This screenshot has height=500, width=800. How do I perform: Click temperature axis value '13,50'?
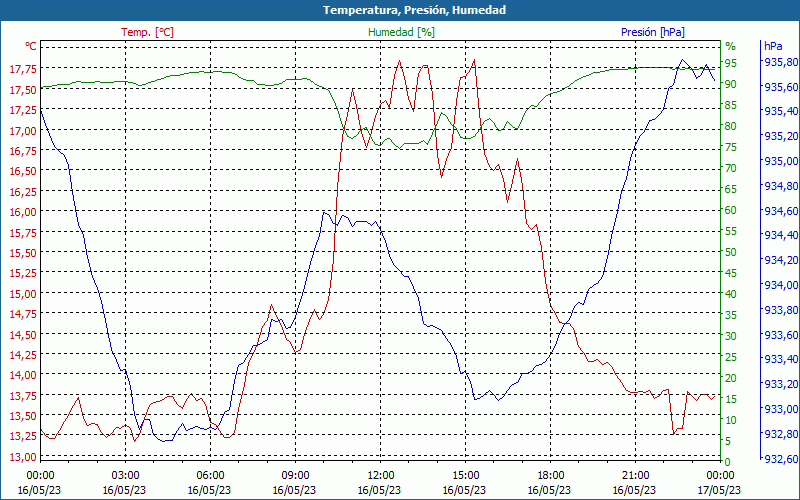tap(22, 416)
